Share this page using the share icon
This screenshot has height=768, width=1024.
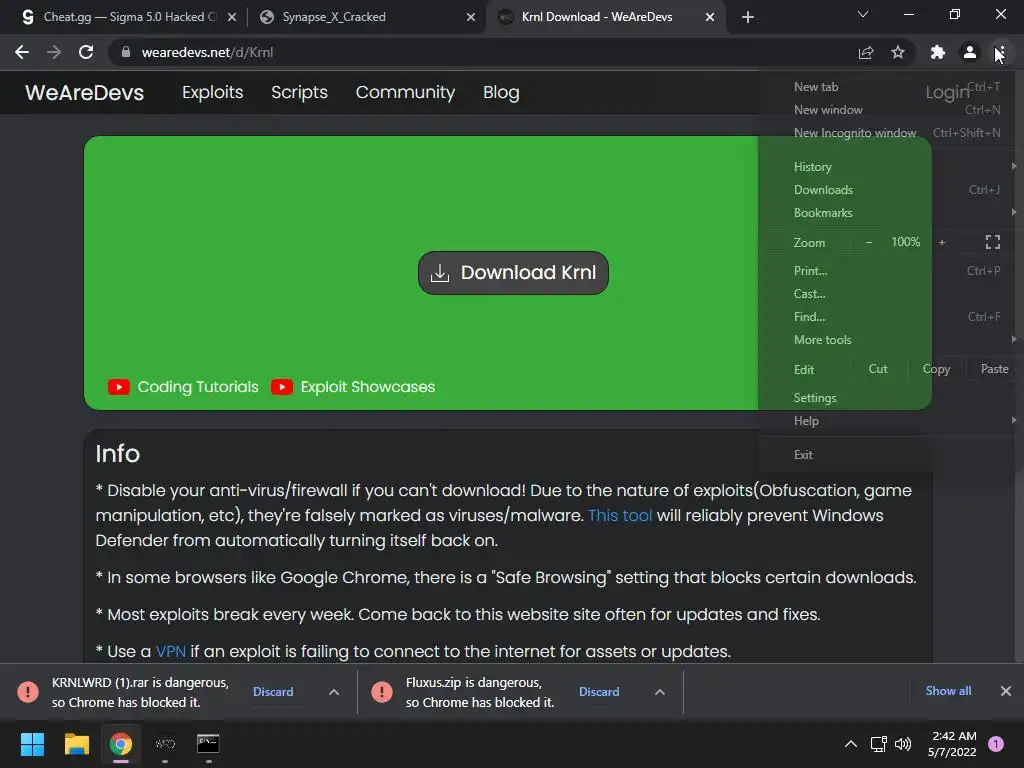pyautogui.click(x=866, y=52)
